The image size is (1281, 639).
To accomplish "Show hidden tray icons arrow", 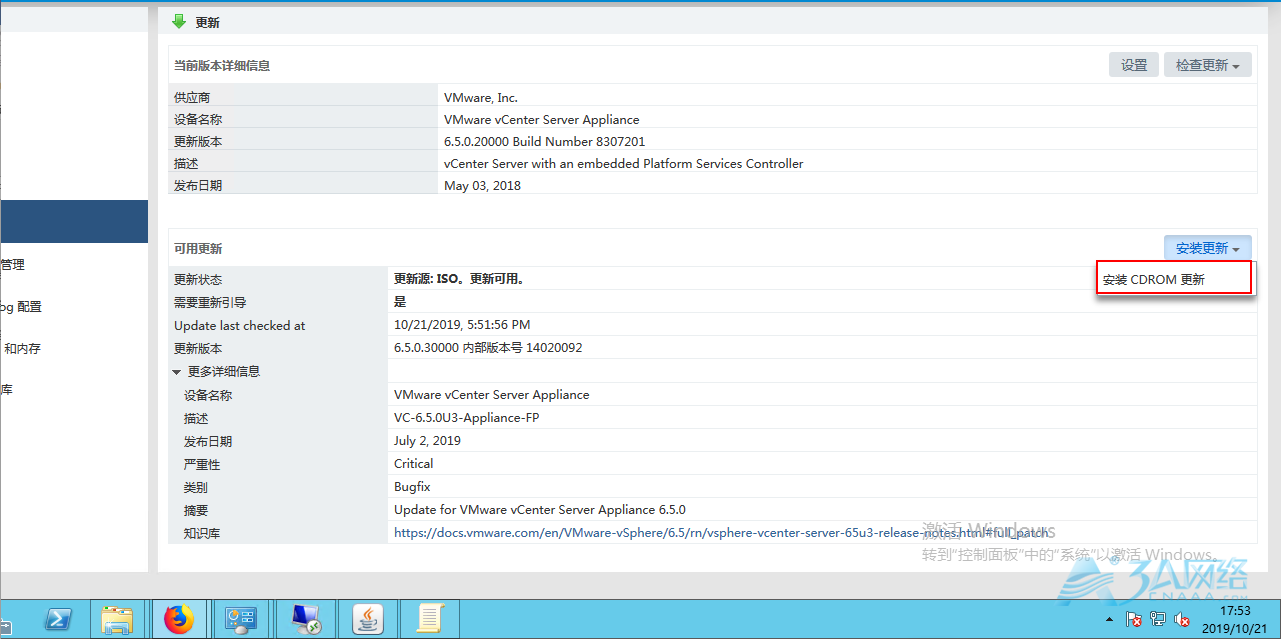I will 1108,620.
